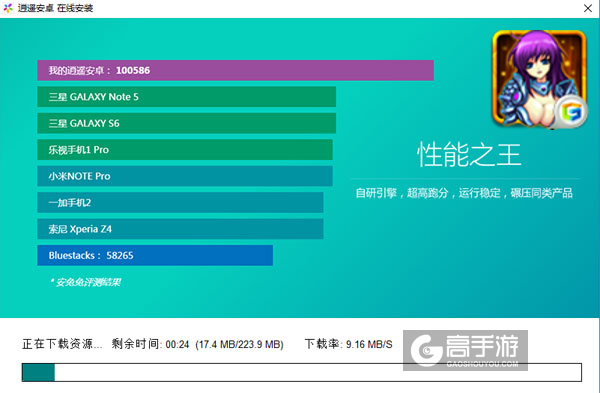This screenshot has width=600, height=393.
Task: Click the colorful app logo in title bar
Action: tap(8, 8)
